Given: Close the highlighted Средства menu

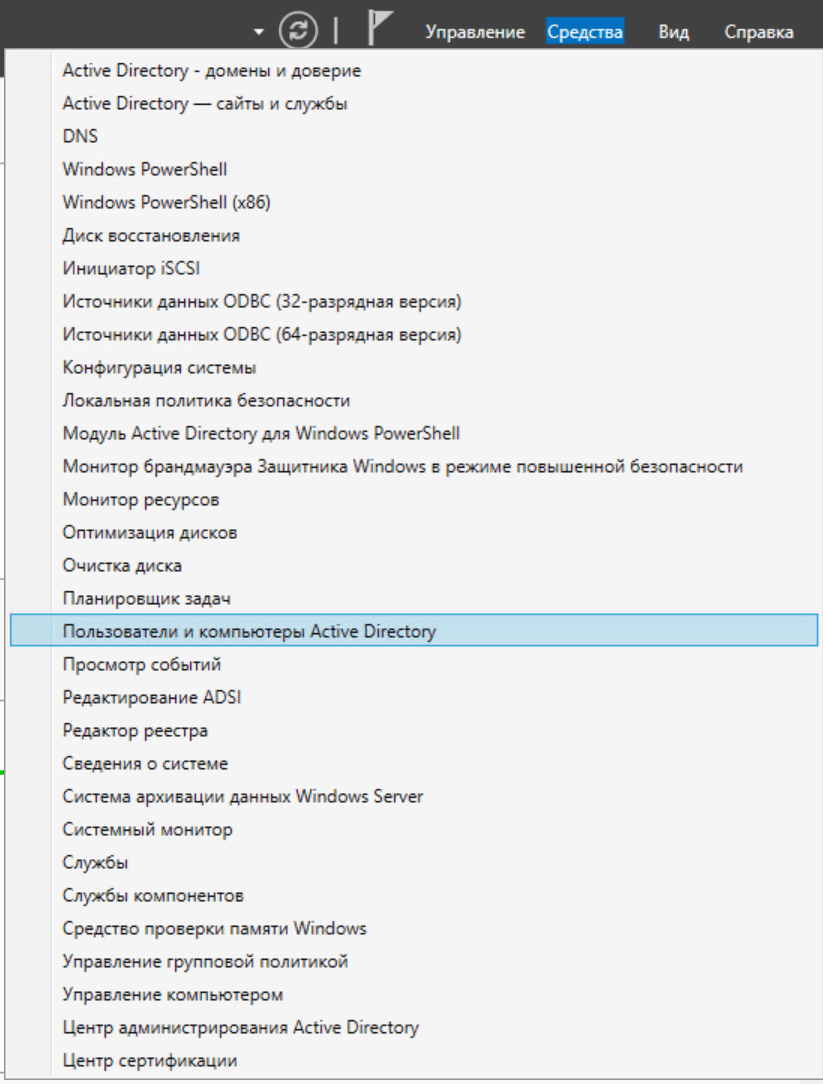Looking at the screenshot, I should click(x=585, y=32).
